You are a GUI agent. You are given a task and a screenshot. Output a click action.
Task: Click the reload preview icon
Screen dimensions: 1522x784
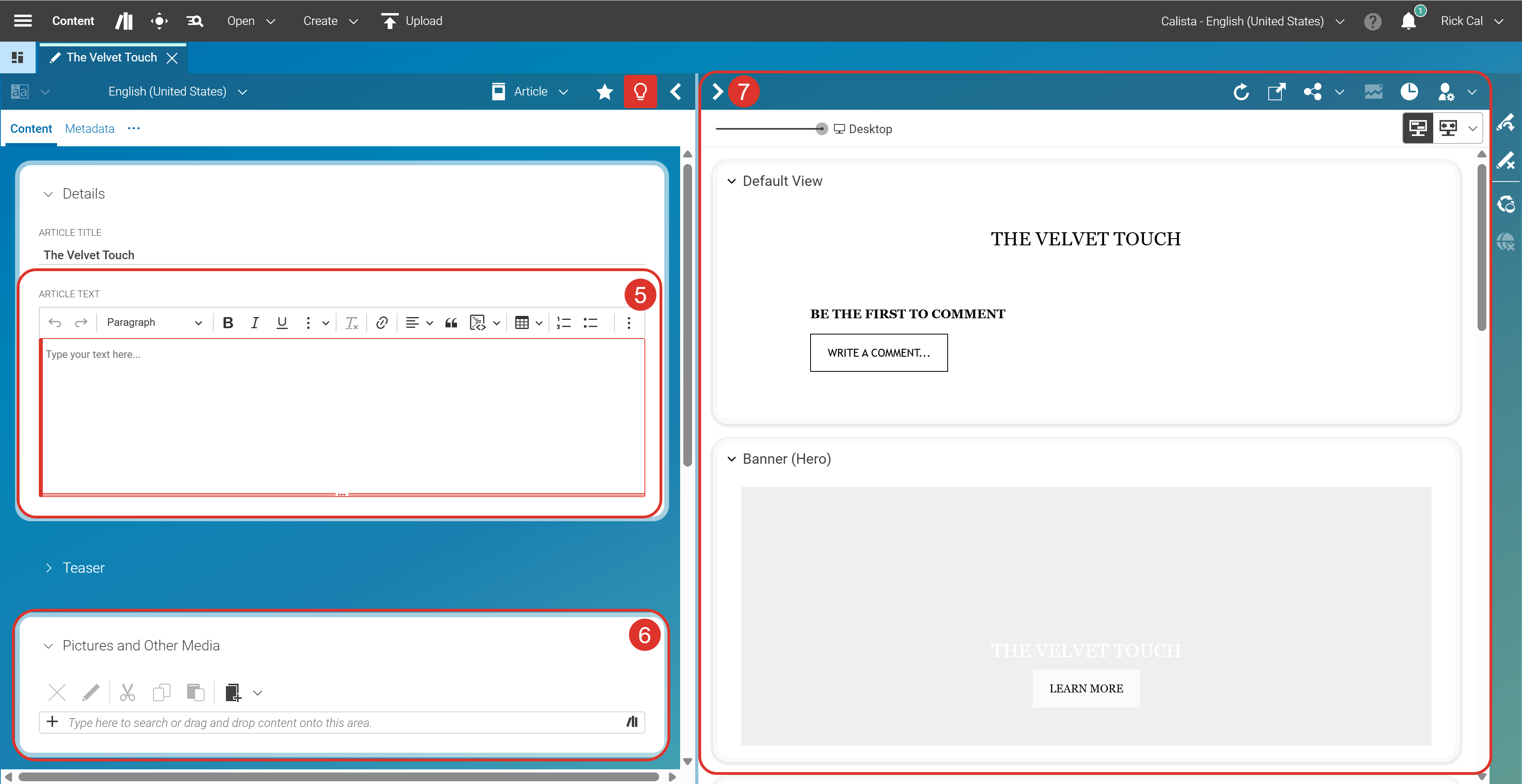1241,92
